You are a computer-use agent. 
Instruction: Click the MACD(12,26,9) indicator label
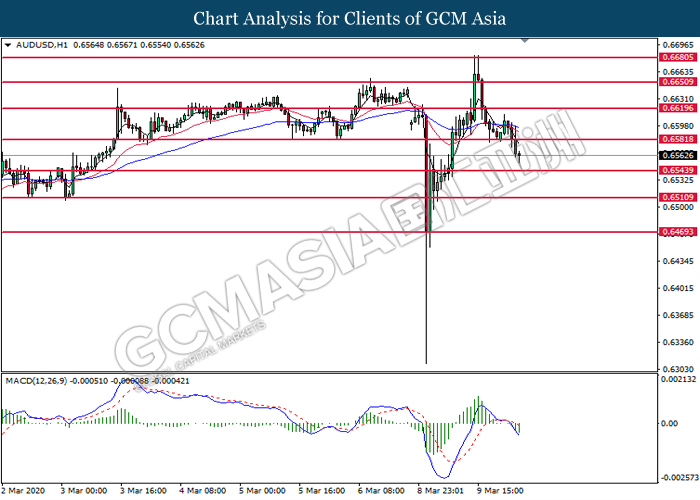(36, 381)
